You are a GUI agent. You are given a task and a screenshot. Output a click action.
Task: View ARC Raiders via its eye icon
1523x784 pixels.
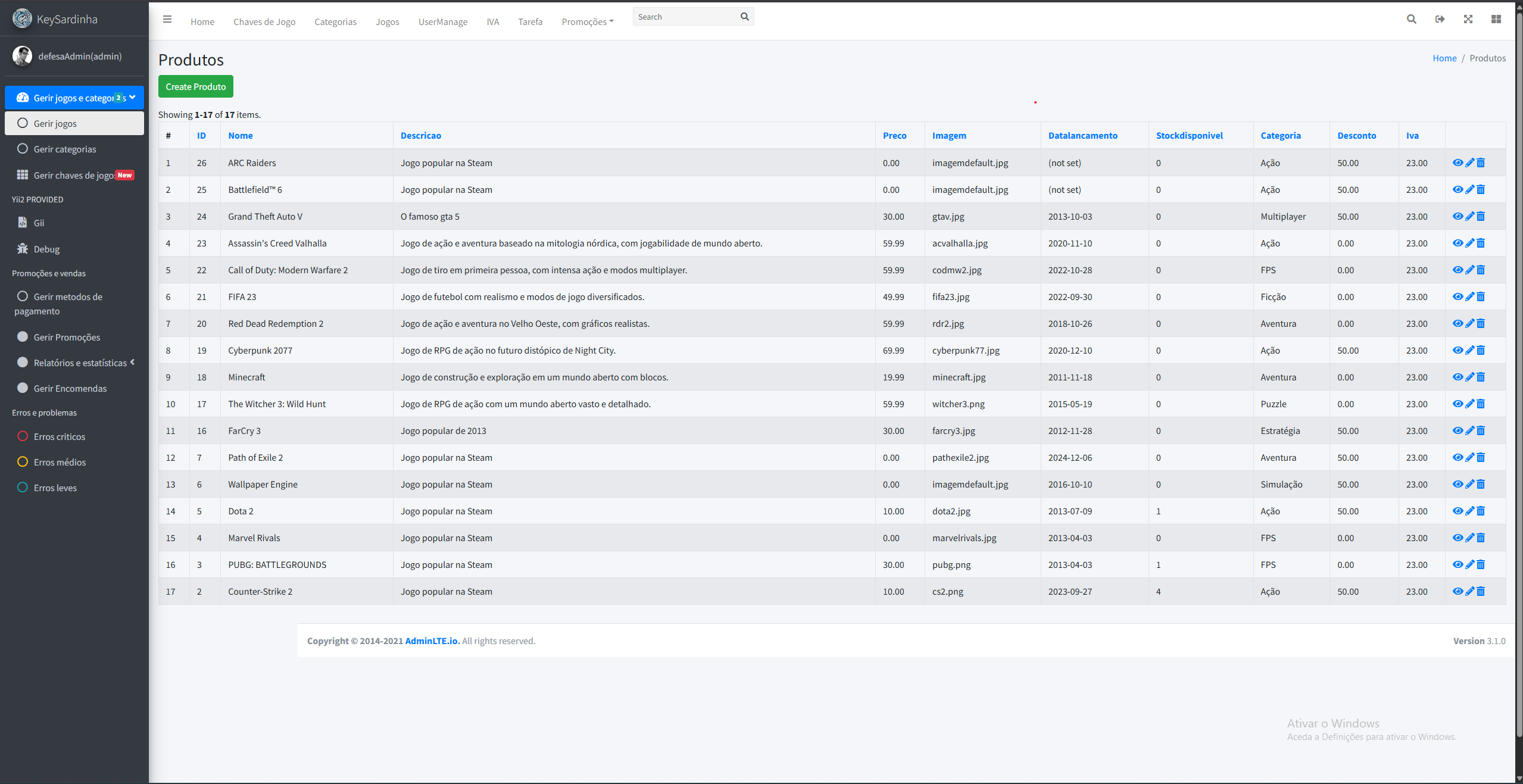pyautogui.click(x=1458, y=163)
